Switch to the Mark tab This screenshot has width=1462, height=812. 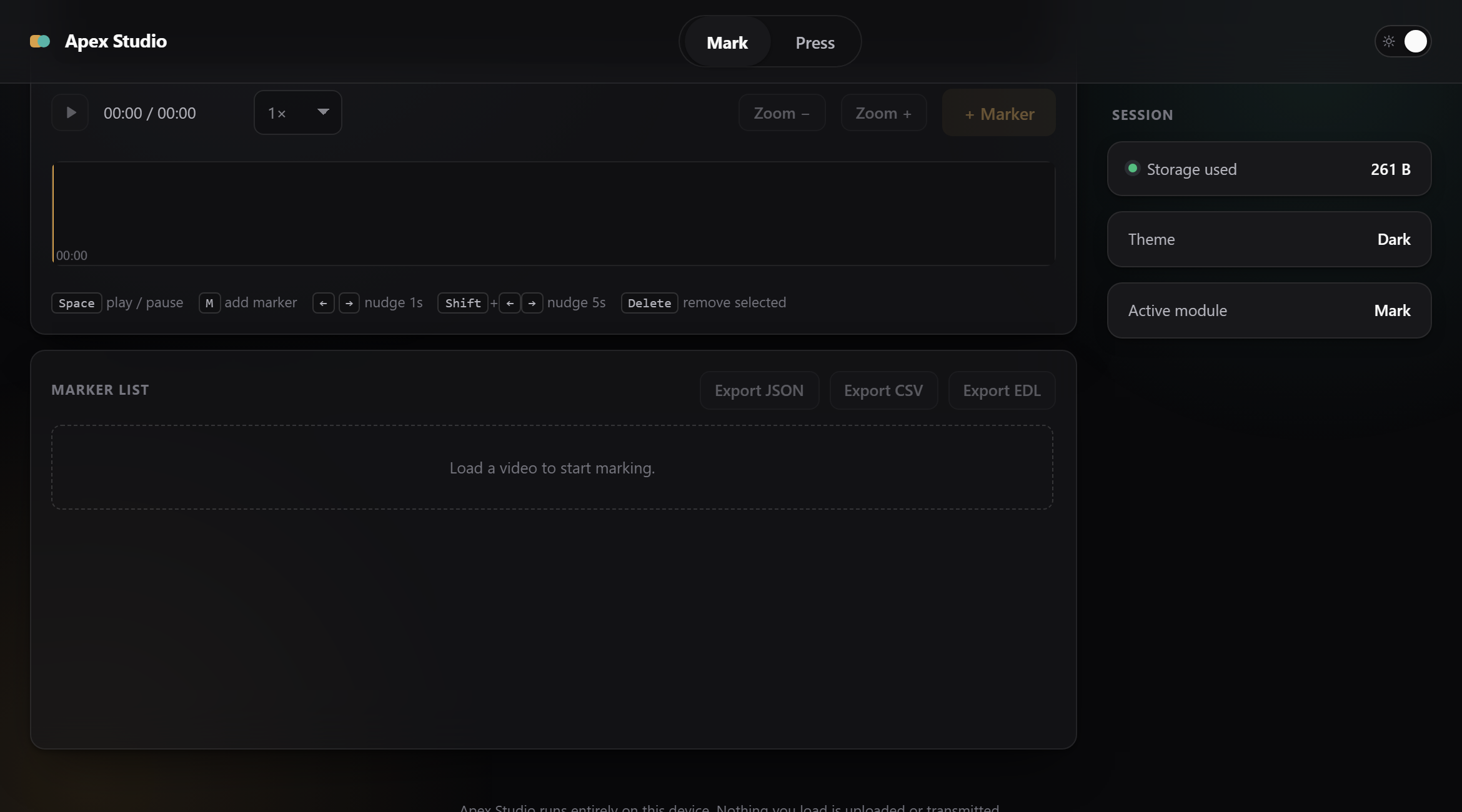[x=727, y=42]
